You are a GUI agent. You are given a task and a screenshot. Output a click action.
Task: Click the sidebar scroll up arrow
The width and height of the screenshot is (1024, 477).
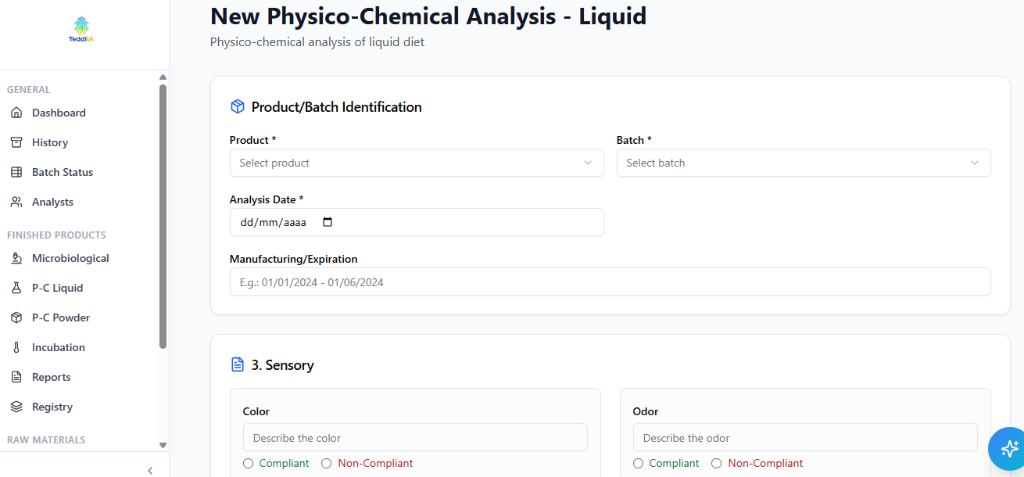pyautogui.click(x=163, y=77)
